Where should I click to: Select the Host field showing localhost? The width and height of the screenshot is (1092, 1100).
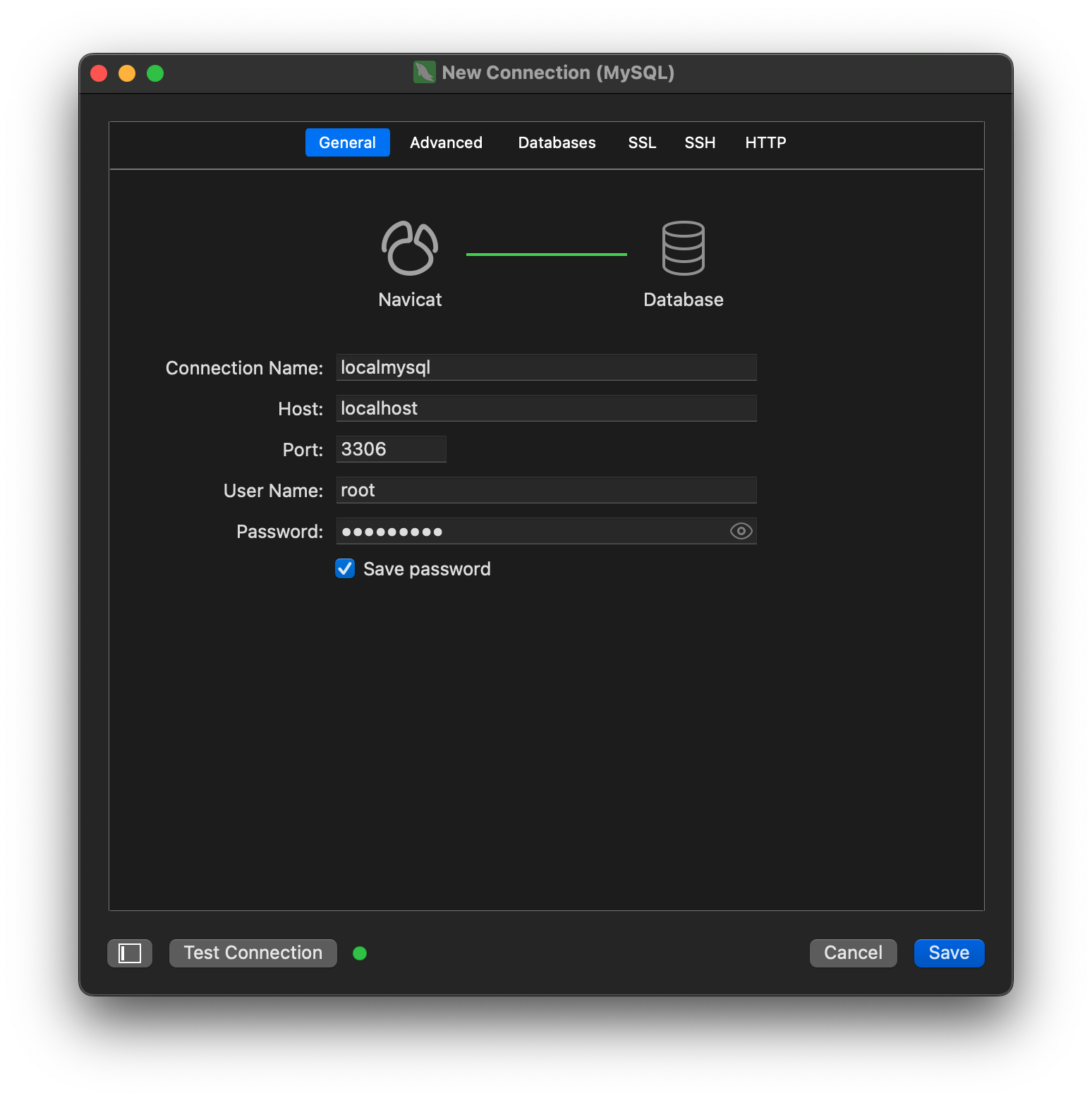[x=546, y=408]
